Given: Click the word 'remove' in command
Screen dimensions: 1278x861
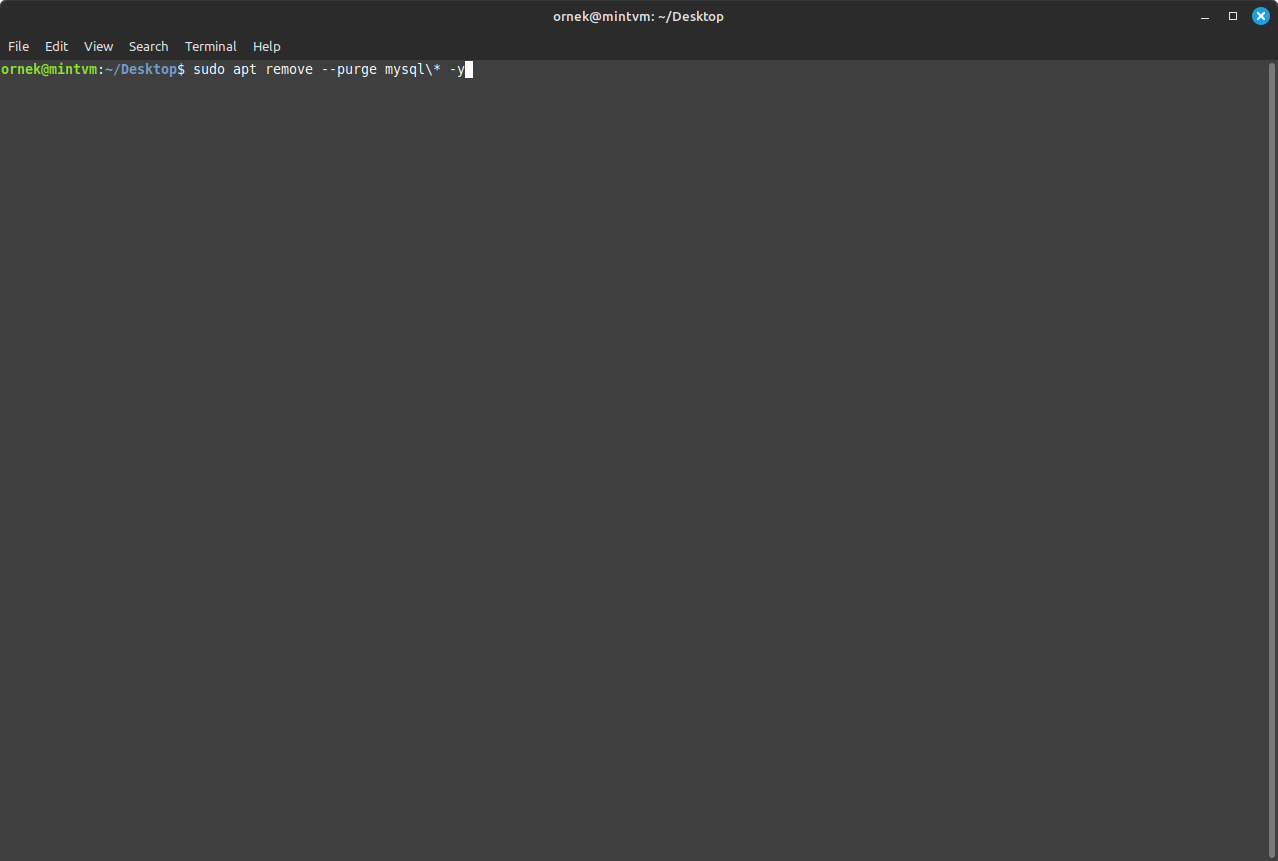Looking at the screenshot, I should coord(289,69).
